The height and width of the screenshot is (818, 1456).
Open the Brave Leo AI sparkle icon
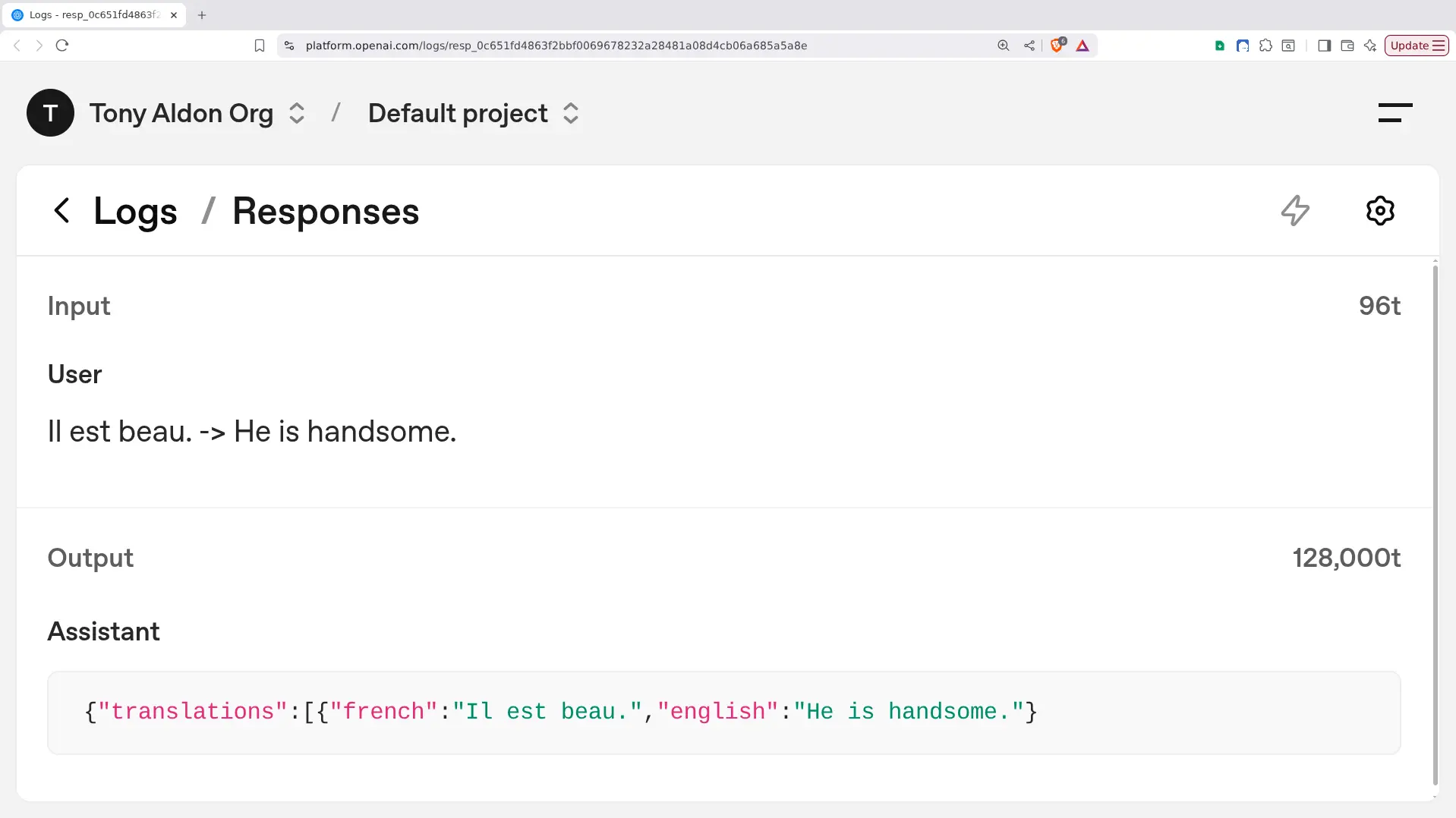pyautogui.click(x=1369, y=46)
